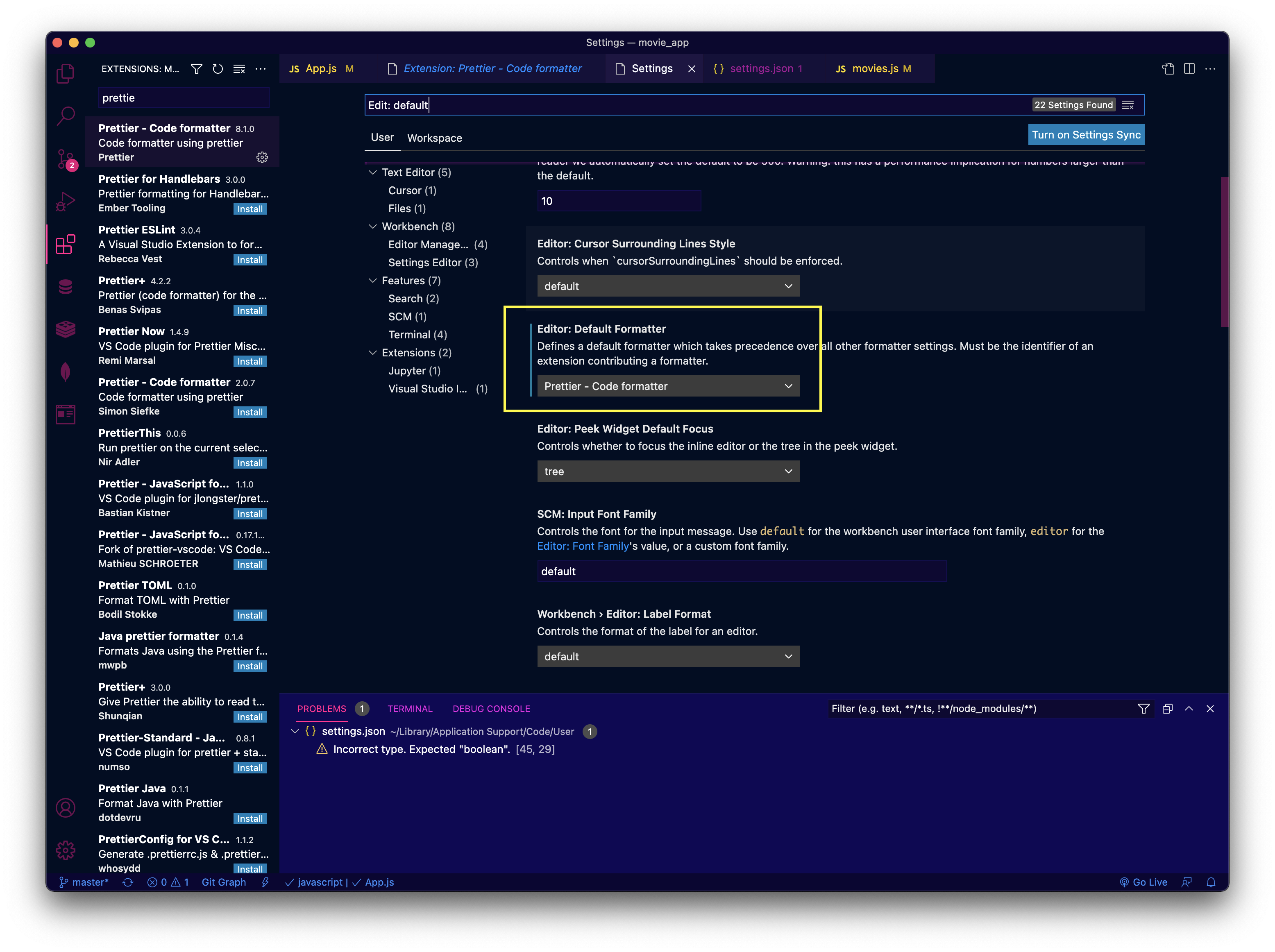This screenshot has width=1275, height=952.
Task: Open the Explorer view in activity bar
Action: click(65, 74)
